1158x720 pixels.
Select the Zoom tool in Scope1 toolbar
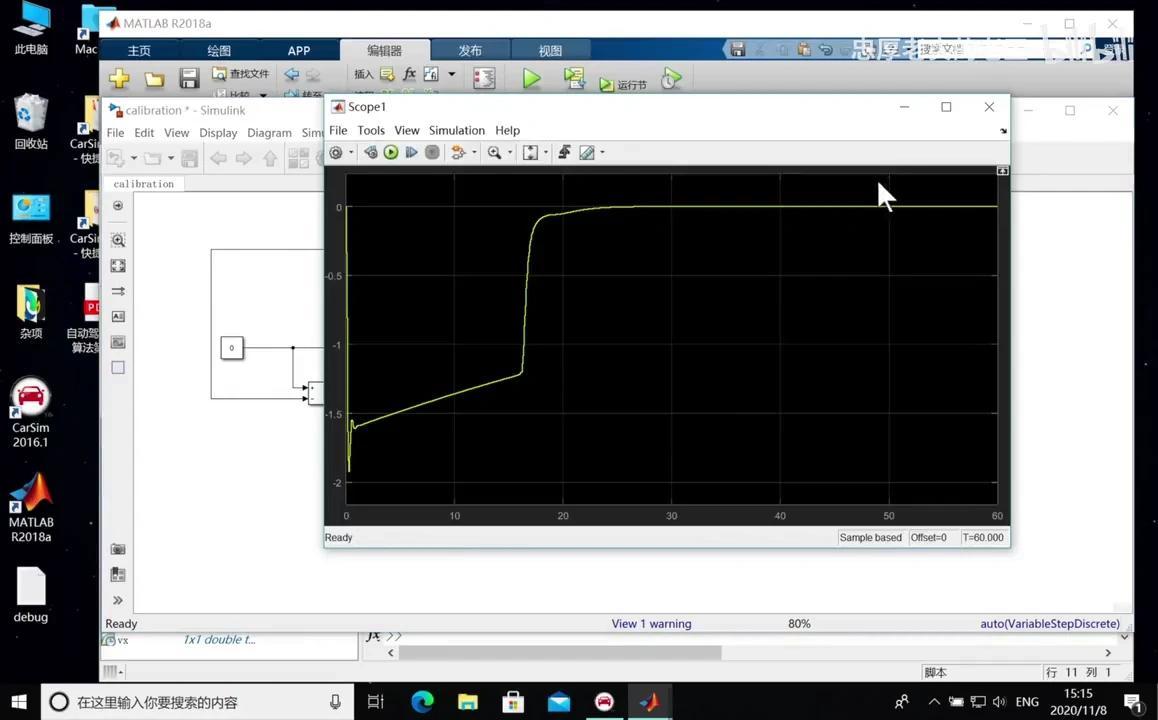pyautogui.click(x=494, y=153)
